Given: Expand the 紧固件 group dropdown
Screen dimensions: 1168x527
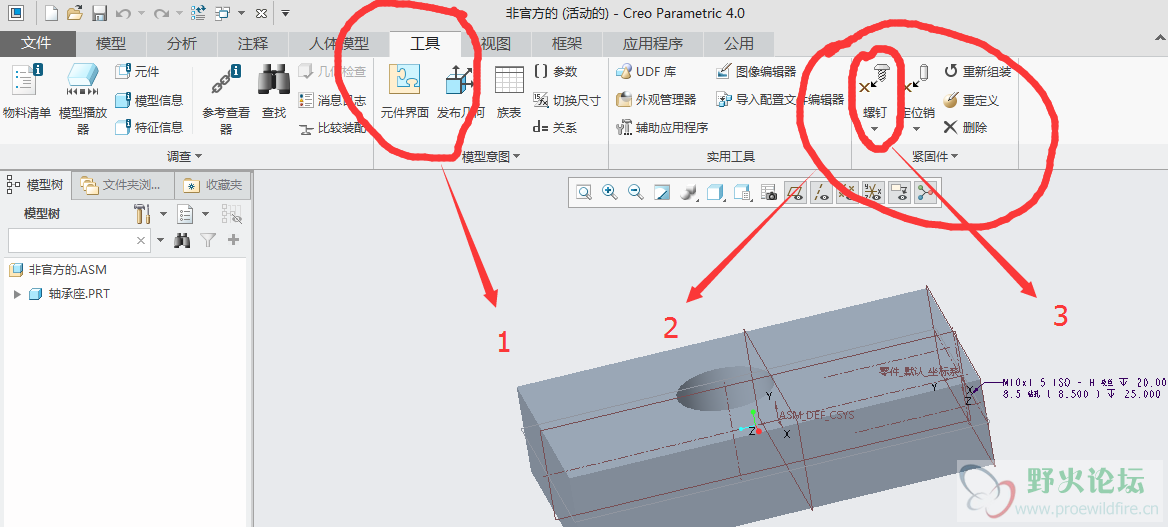Looking at the screenshot, I should click(935, 157).
